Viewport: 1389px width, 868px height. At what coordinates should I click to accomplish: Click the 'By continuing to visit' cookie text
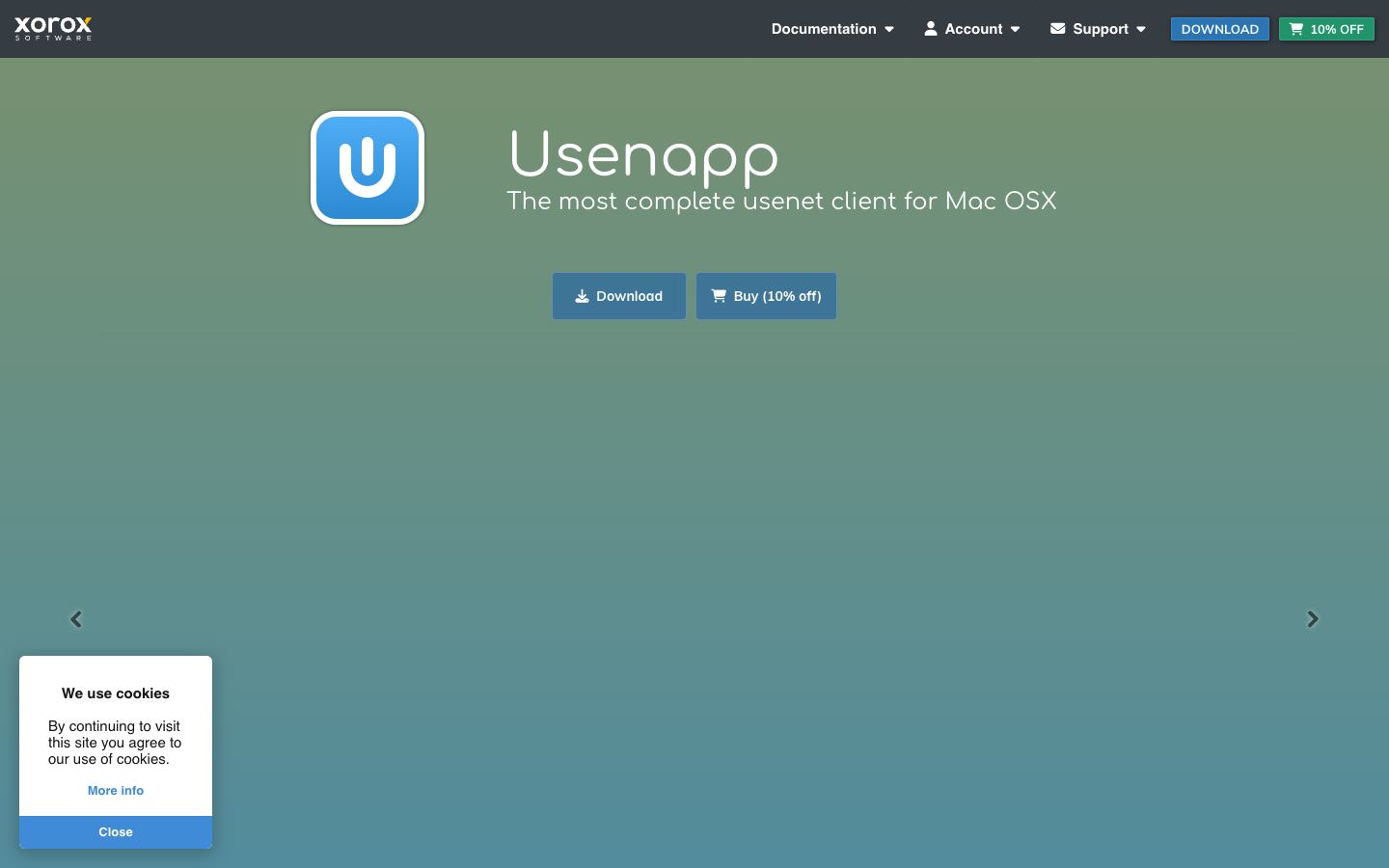(x=115, y=743)
